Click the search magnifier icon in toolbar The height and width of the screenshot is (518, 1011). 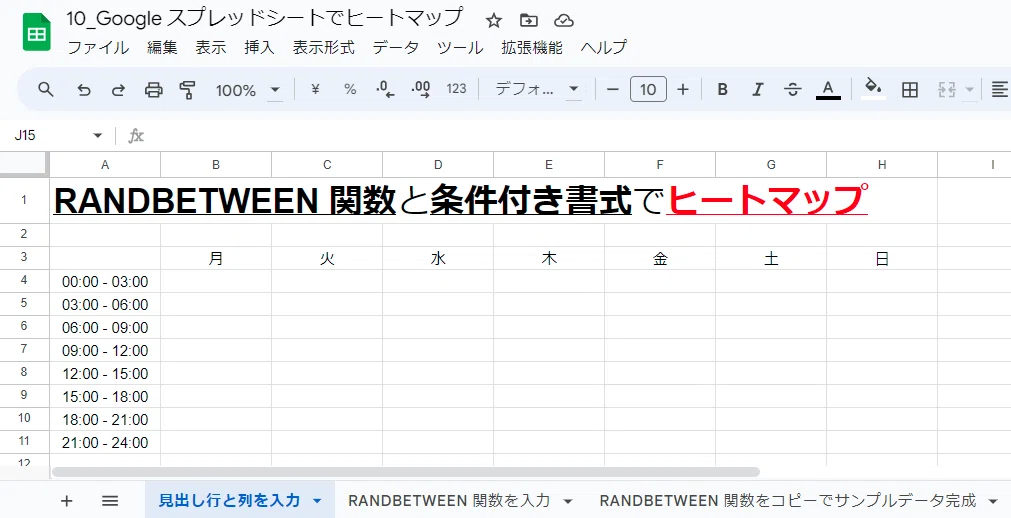45,90
